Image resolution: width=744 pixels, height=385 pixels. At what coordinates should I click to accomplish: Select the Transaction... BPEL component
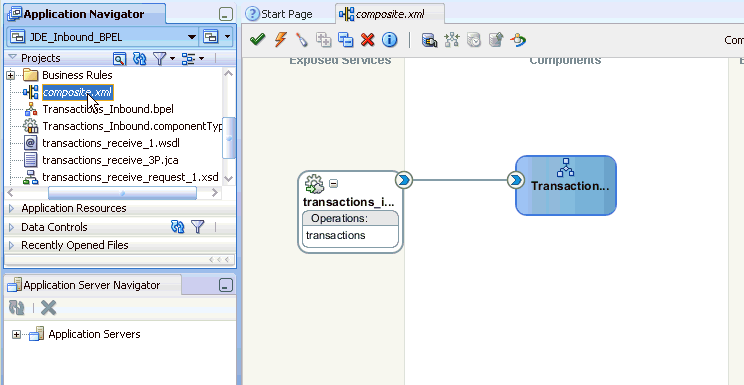[x=566, y=186]
